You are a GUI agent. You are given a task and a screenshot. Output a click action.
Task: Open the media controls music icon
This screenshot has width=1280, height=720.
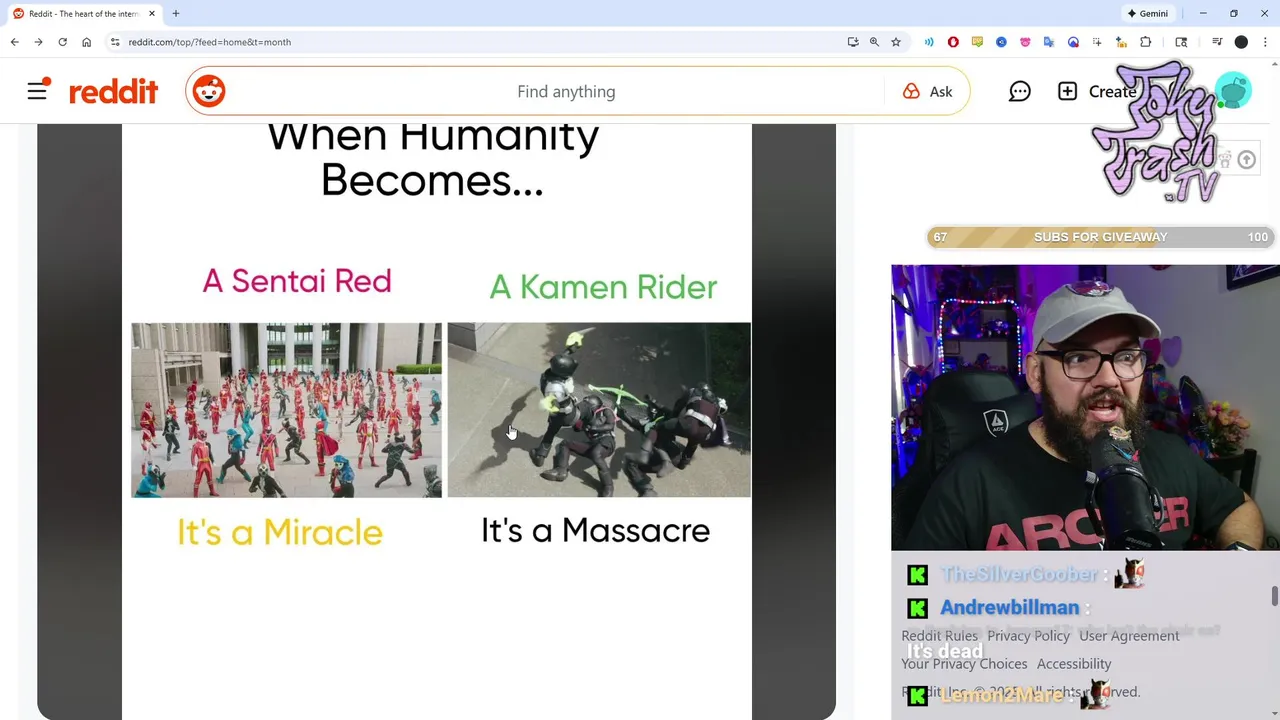pos(1217,42)
